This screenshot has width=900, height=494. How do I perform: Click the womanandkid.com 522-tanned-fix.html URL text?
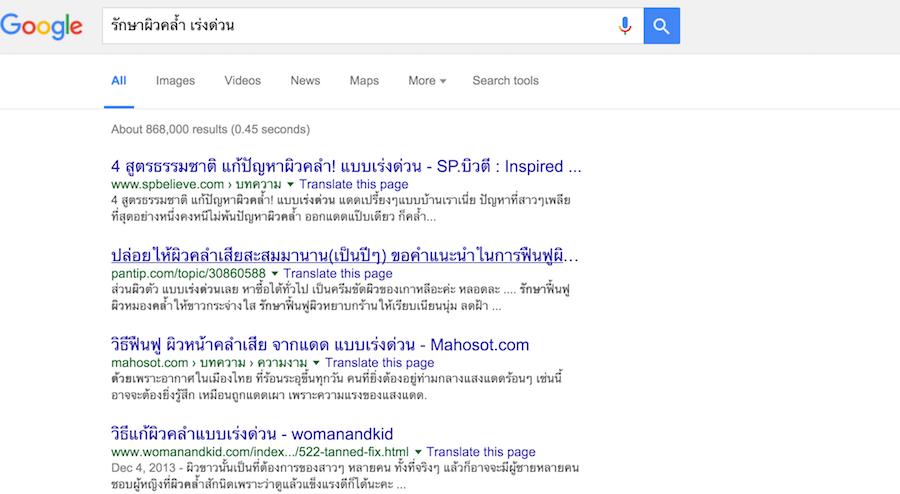260,452
